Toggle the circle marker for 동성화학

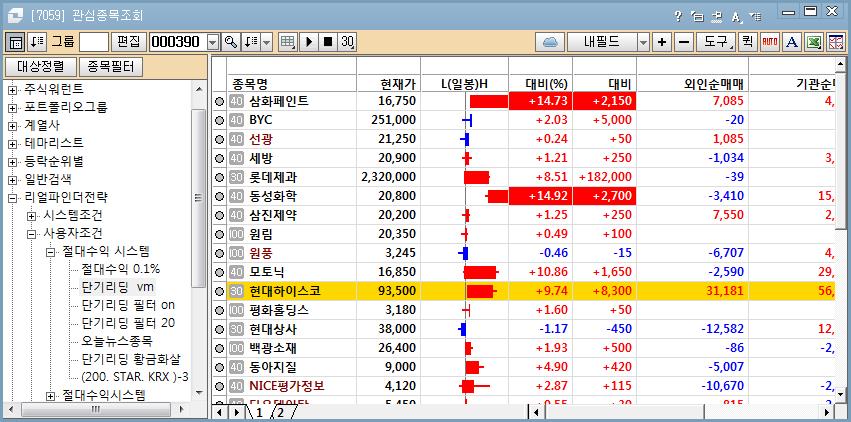tap(219, 196)
